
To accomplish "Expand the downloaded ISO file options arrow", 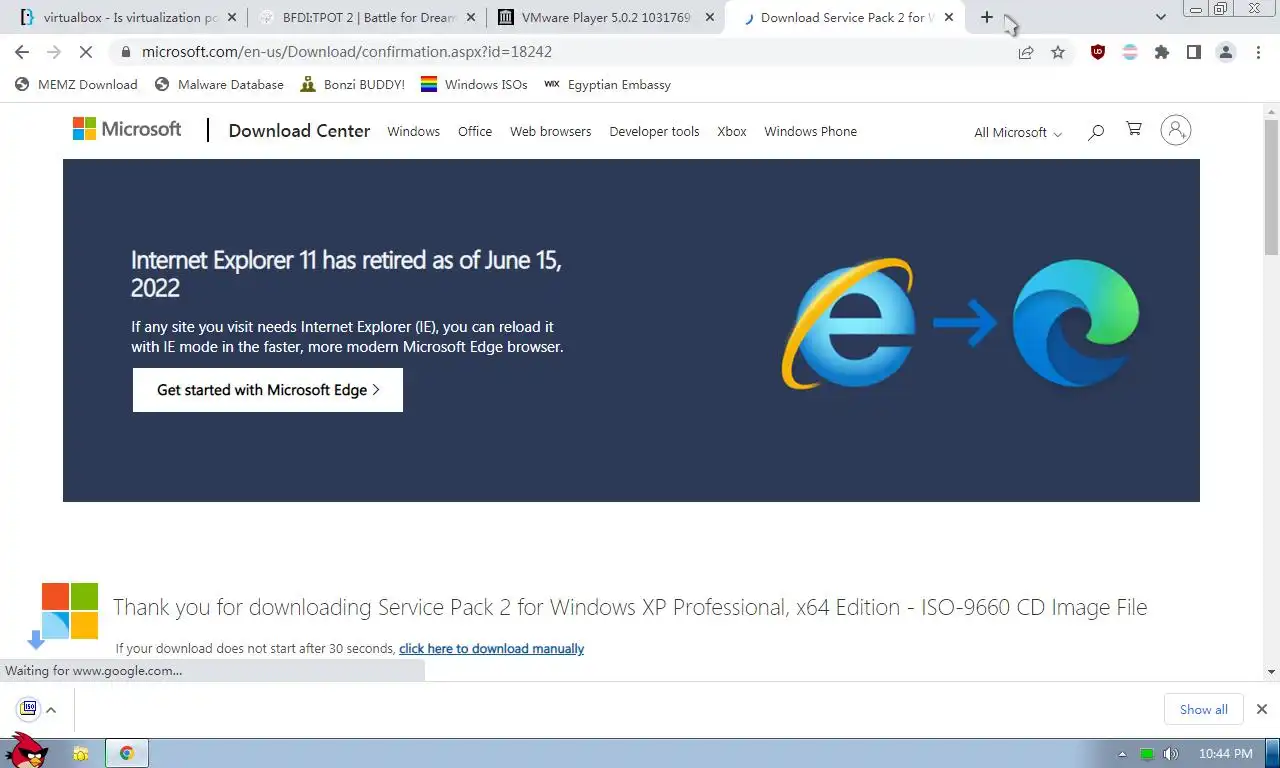I will 51,710.
